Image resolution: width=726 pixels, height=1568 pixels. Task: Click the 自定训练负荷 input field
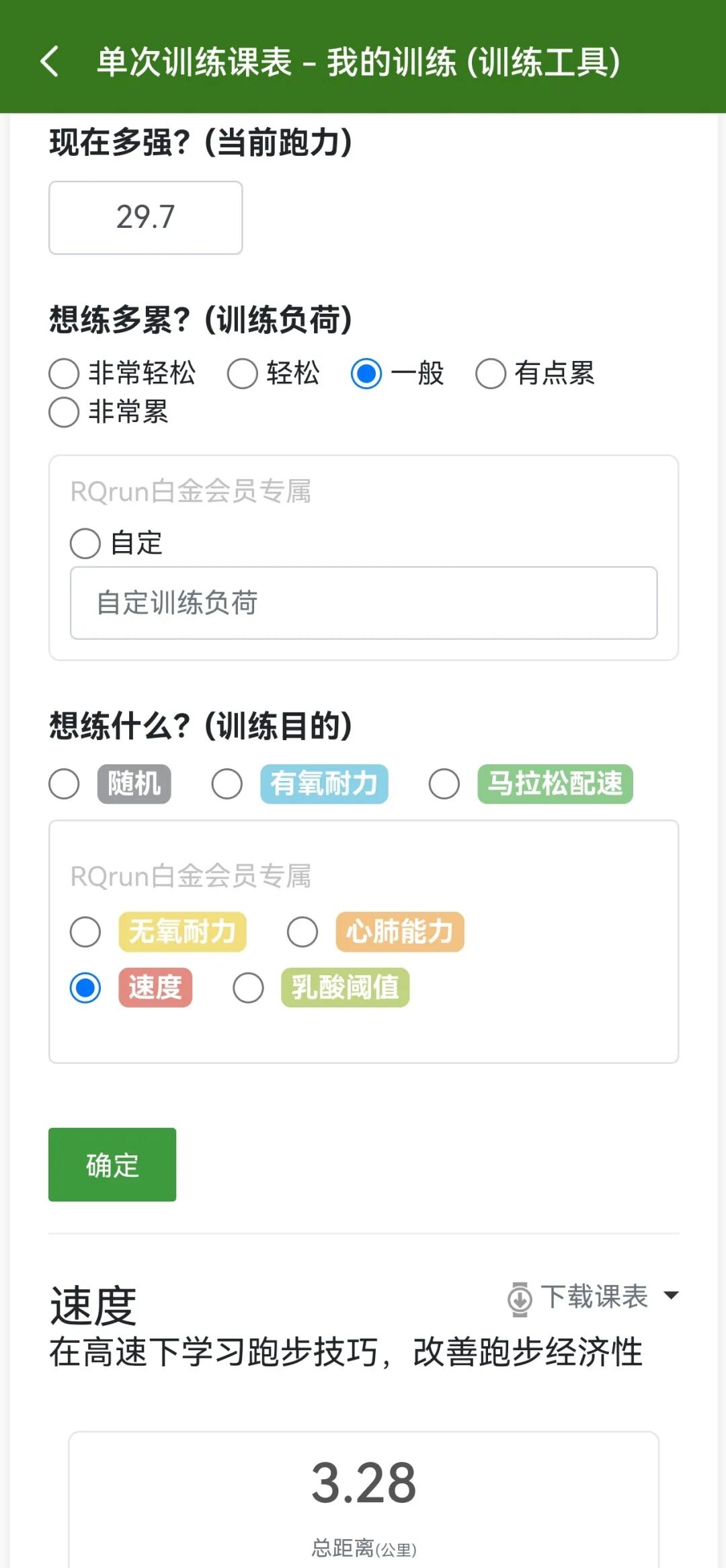(x=364, y=603)
